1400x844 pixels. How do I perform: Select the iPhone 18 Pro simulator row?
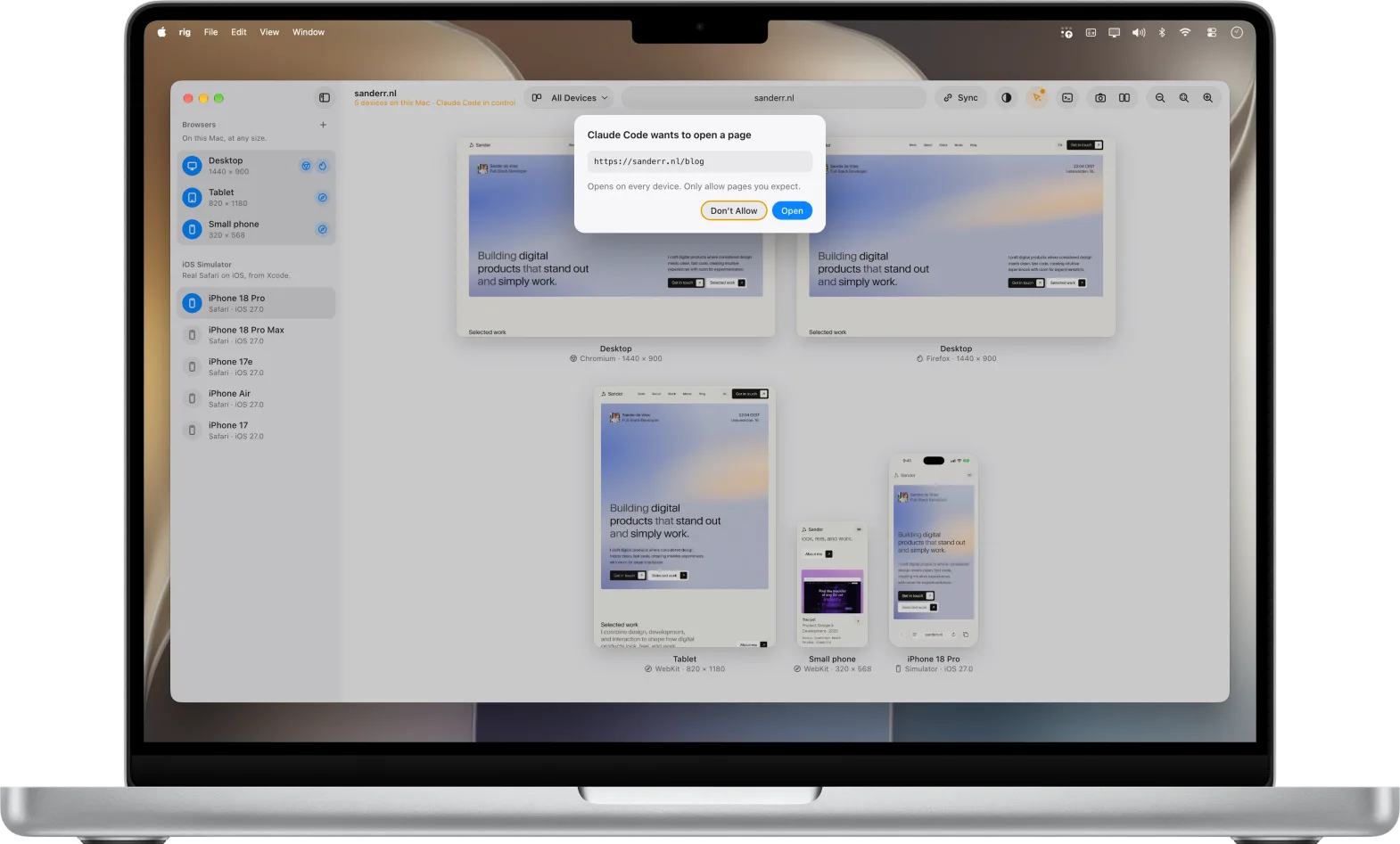pyautogui.click(x=257, y=303)
